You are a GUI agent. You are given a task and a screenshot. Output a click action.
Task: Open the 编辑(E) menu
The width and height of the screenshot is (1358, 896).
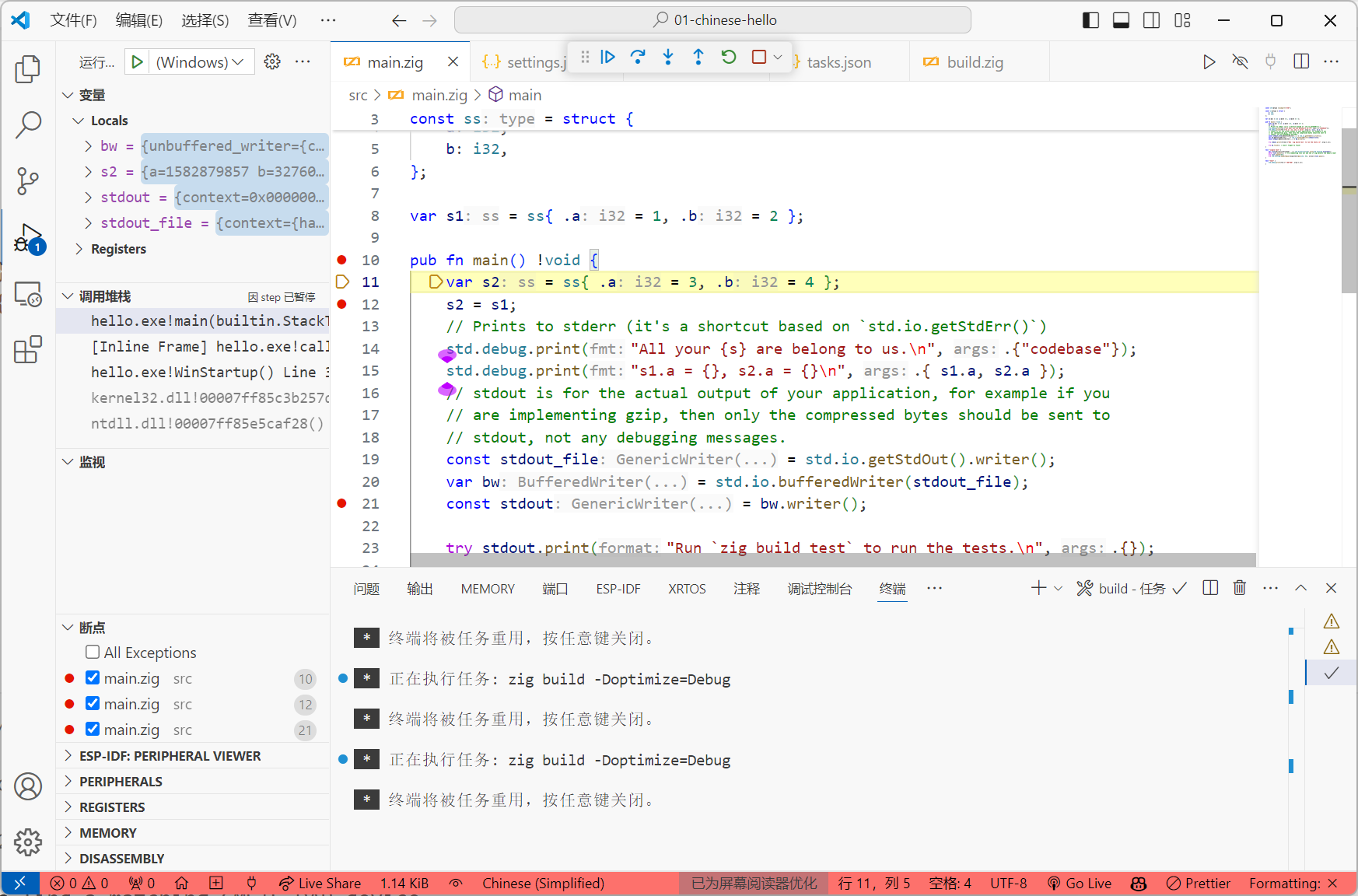pyautogui.click(x=138, y=20)
